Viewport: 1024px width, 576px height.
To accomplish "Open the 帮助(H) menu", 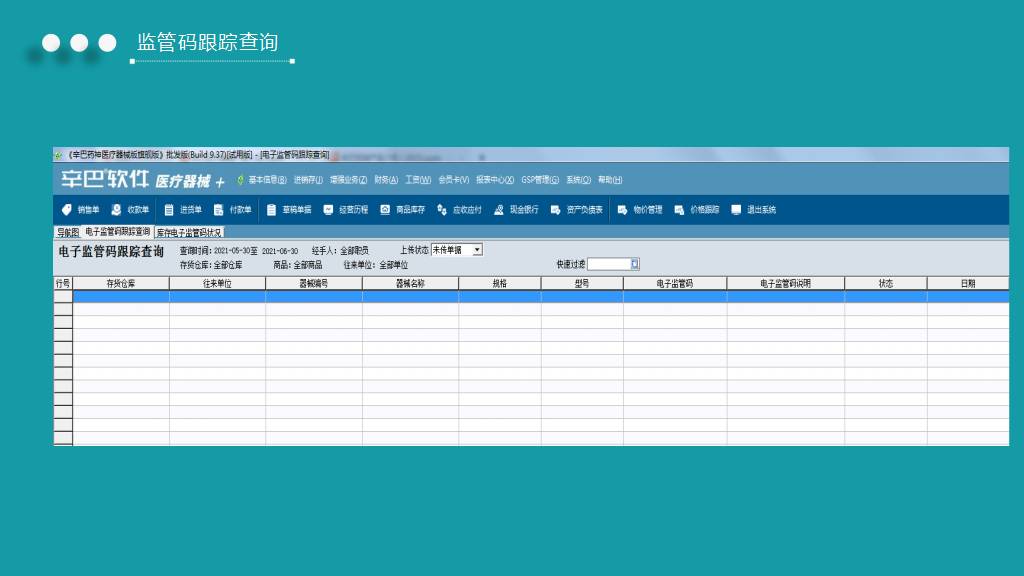I will [x=610, y=180].
